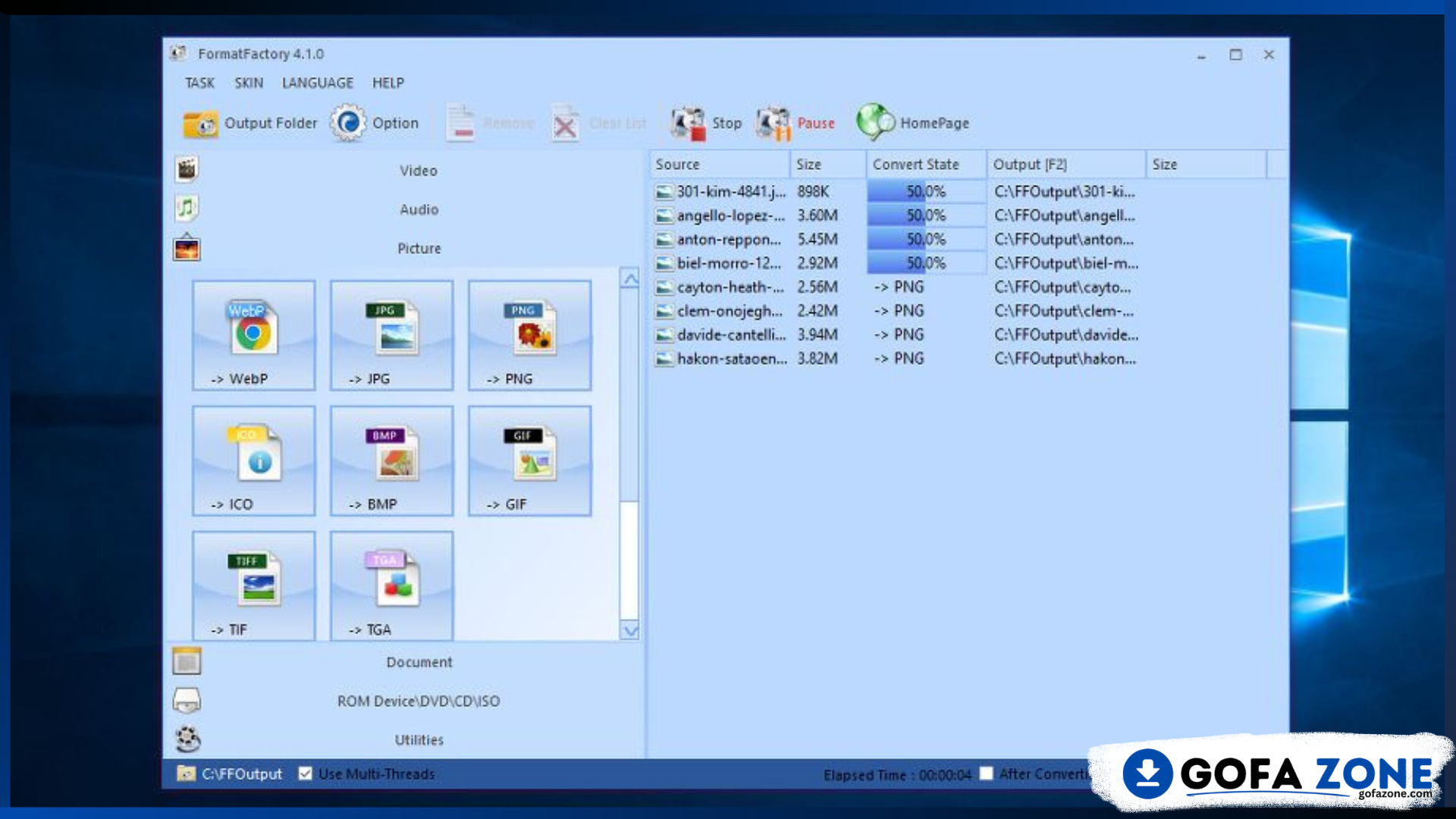Expand the ROM Device\DVD\CD\ISO section
This screenshot has width=1456, height=819.
[419, 701]
